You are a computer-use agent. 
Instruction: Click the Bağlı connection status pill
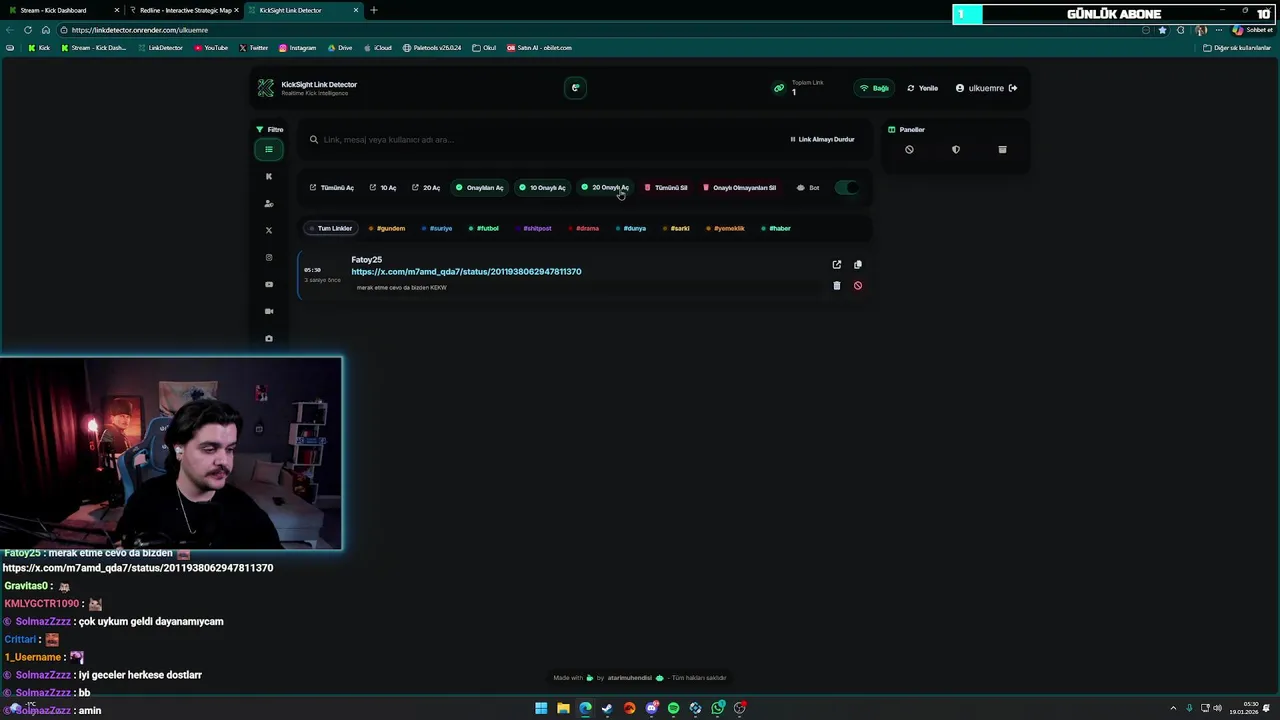tap(874, 88)
